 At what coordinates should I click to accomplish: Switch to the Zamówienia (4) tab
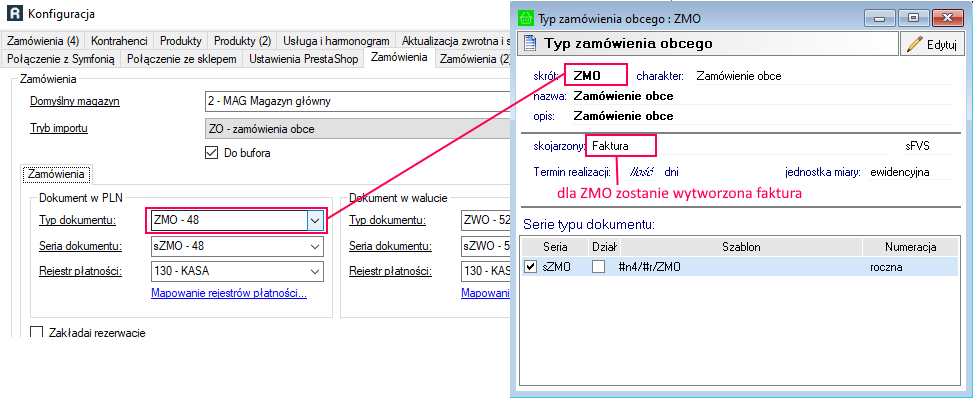click(43, 41)
